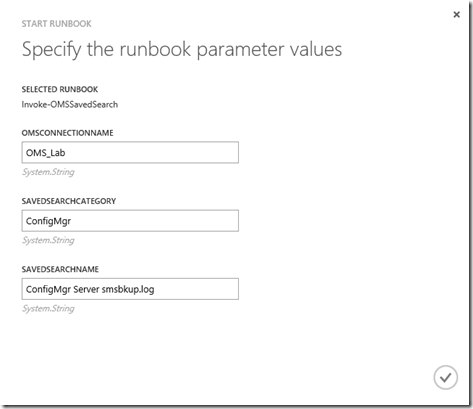
Task: Close the Start Runbook dialog
Action: click(x=457, y=14)
